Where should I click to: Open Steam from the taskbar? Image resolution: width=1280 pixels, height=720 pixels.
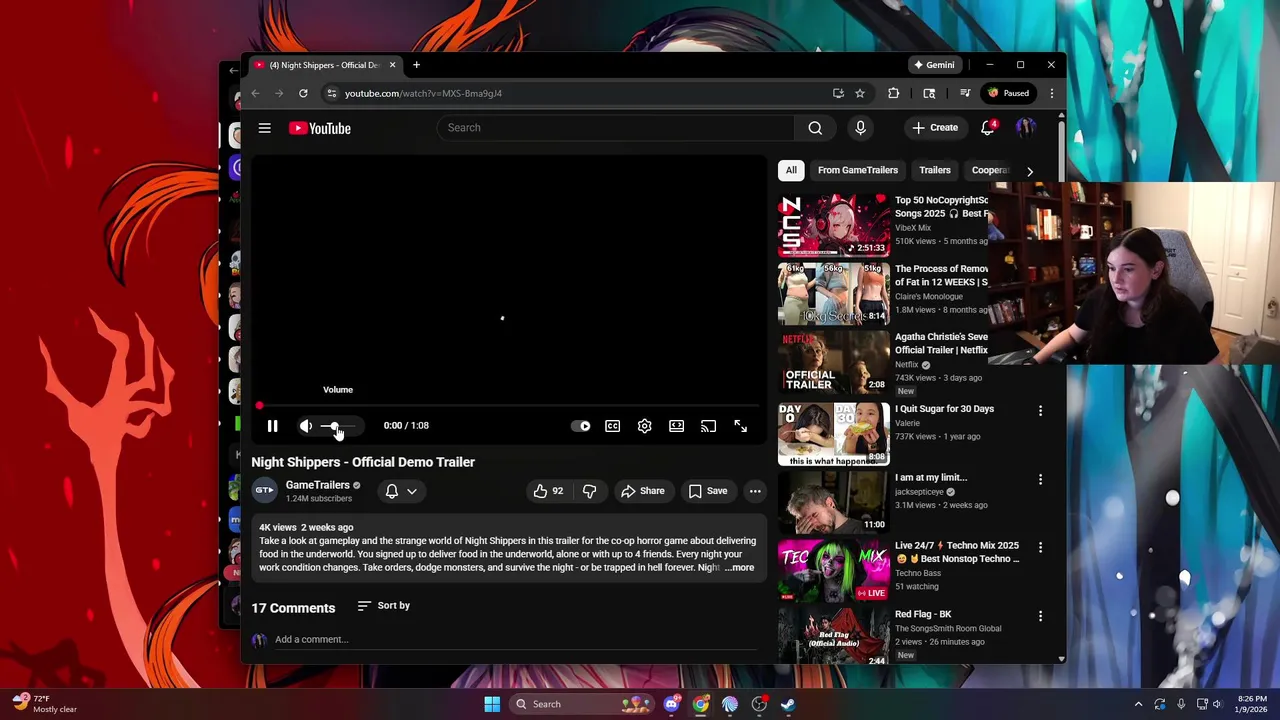click(x=788, y=704)
